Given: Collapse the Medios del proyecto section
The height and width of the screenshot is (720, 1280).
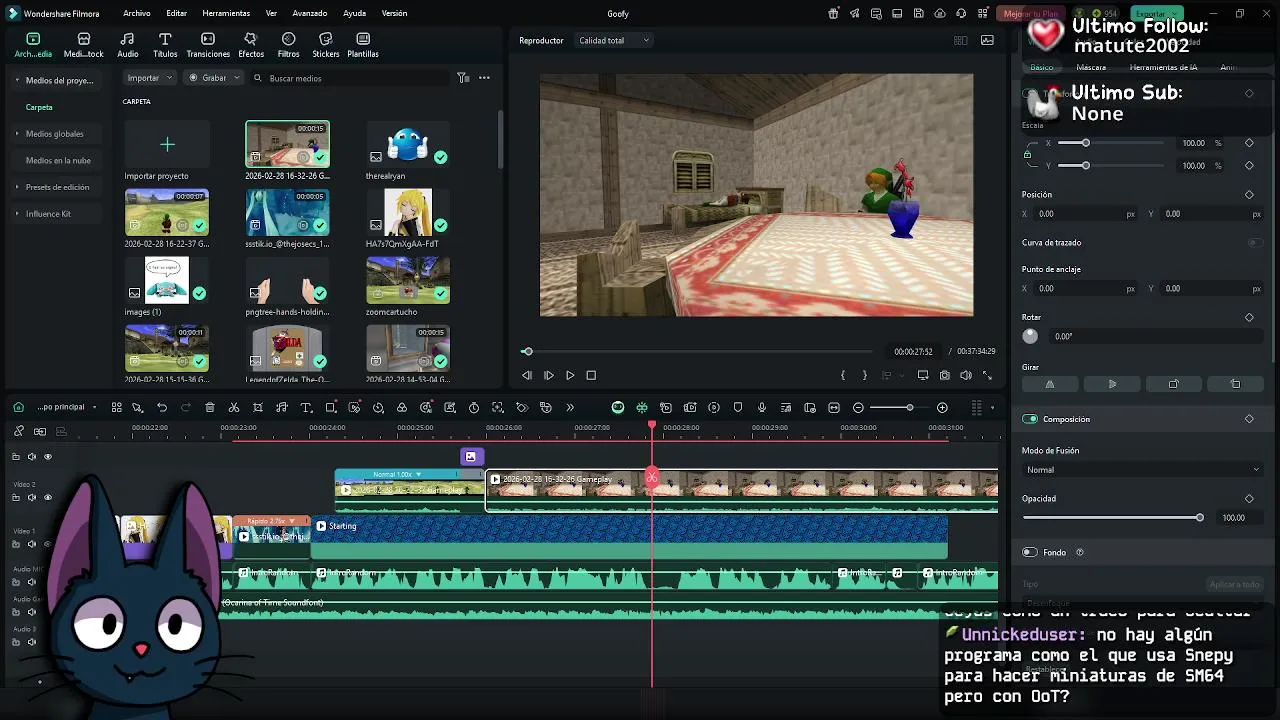Looking at the screenshot, I should coord(17,80).
